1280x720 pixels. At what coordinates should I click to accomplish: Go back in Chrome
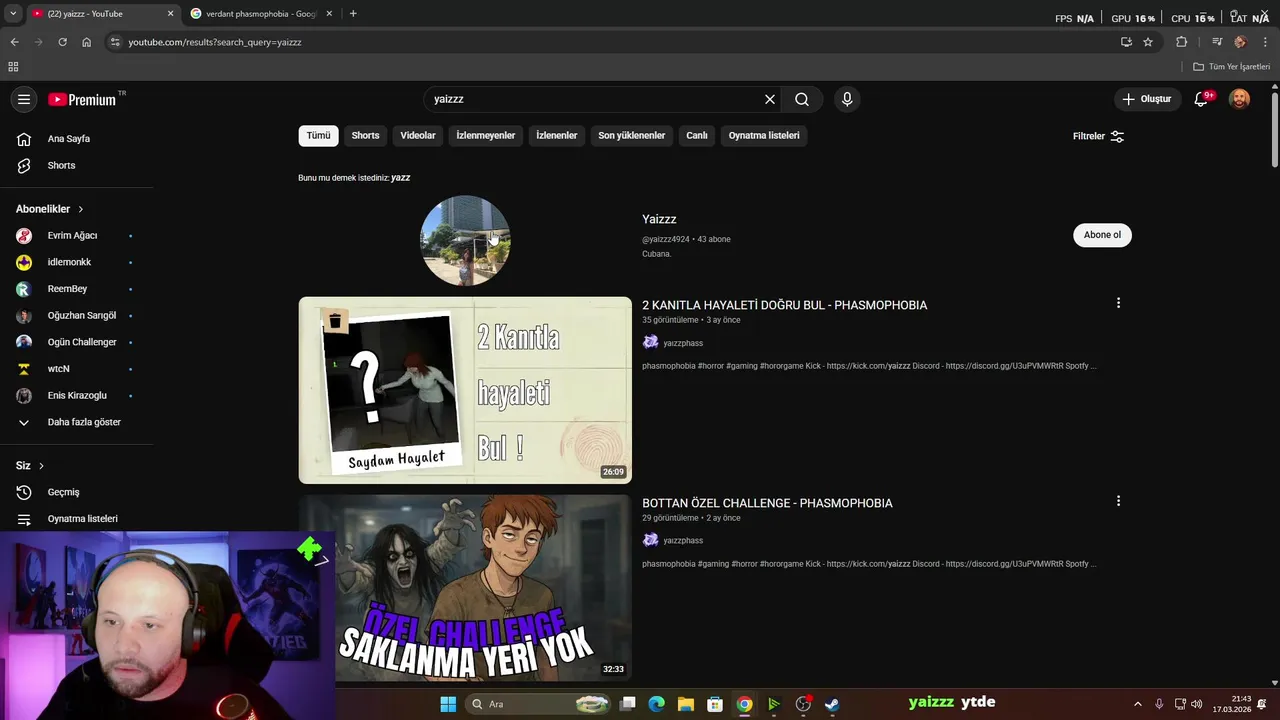tap(14, 42)
